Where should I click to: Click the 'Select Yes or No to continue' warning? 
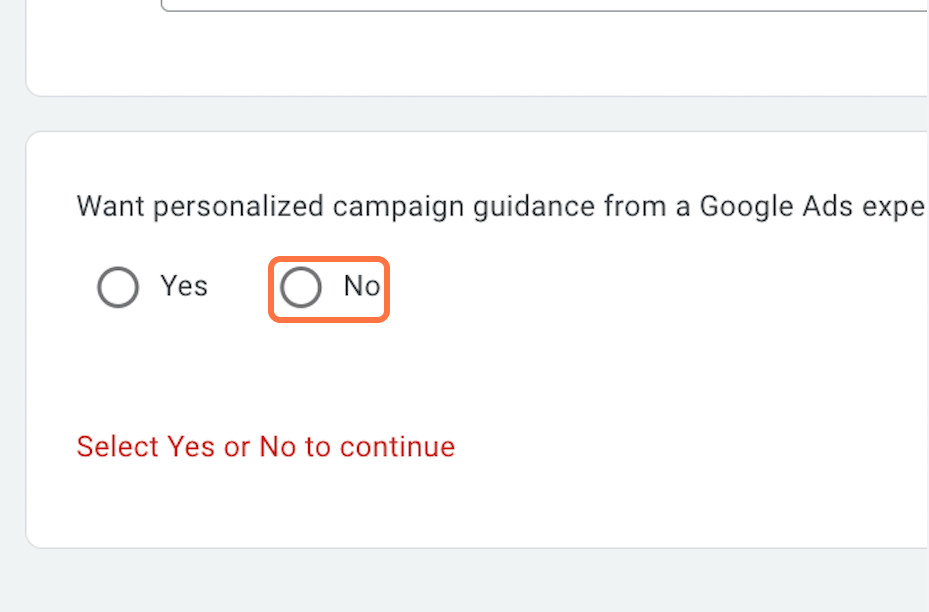coord(265,447)
